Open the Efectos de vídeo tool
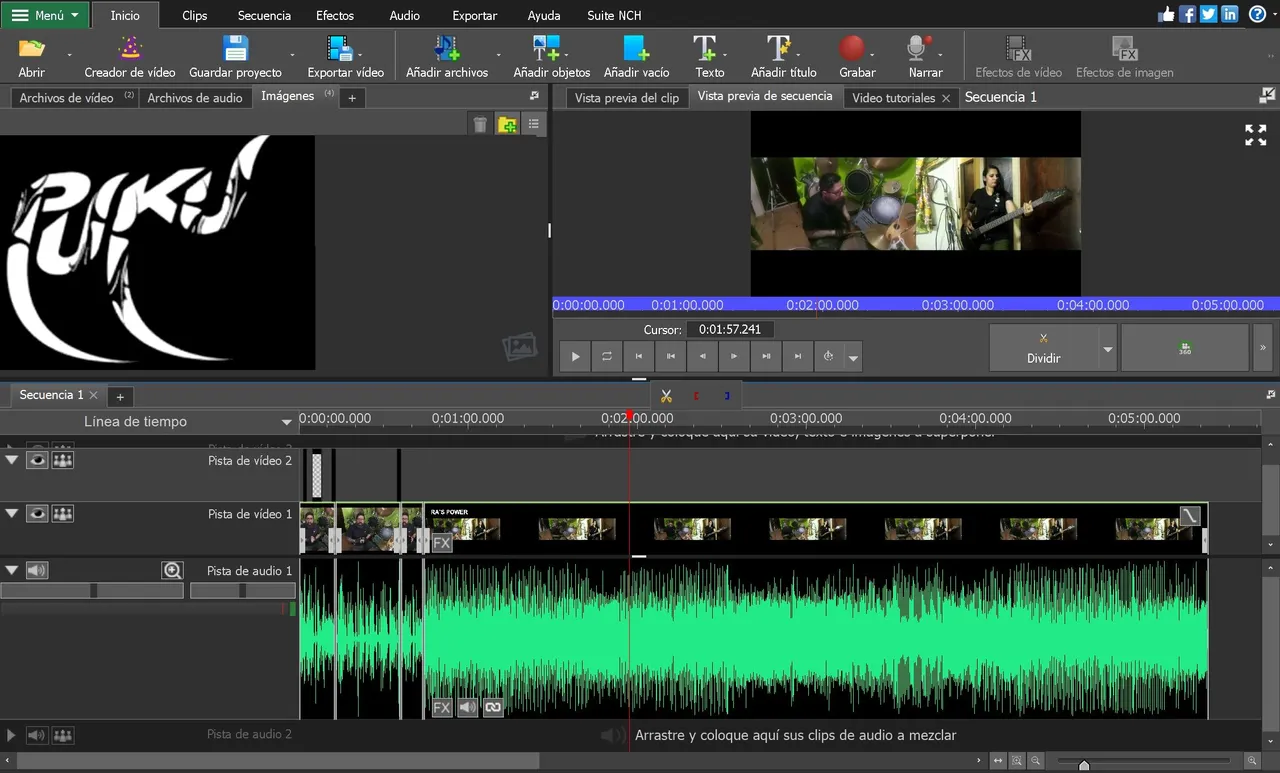The height and width of the screenshot is (773, 1280). coord(1018,57)
